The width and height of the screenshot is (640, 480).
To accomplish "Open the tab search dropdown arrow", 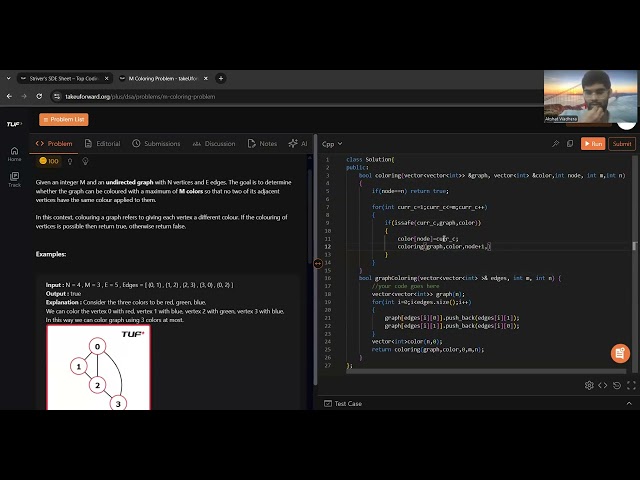I will pos(8,78).
